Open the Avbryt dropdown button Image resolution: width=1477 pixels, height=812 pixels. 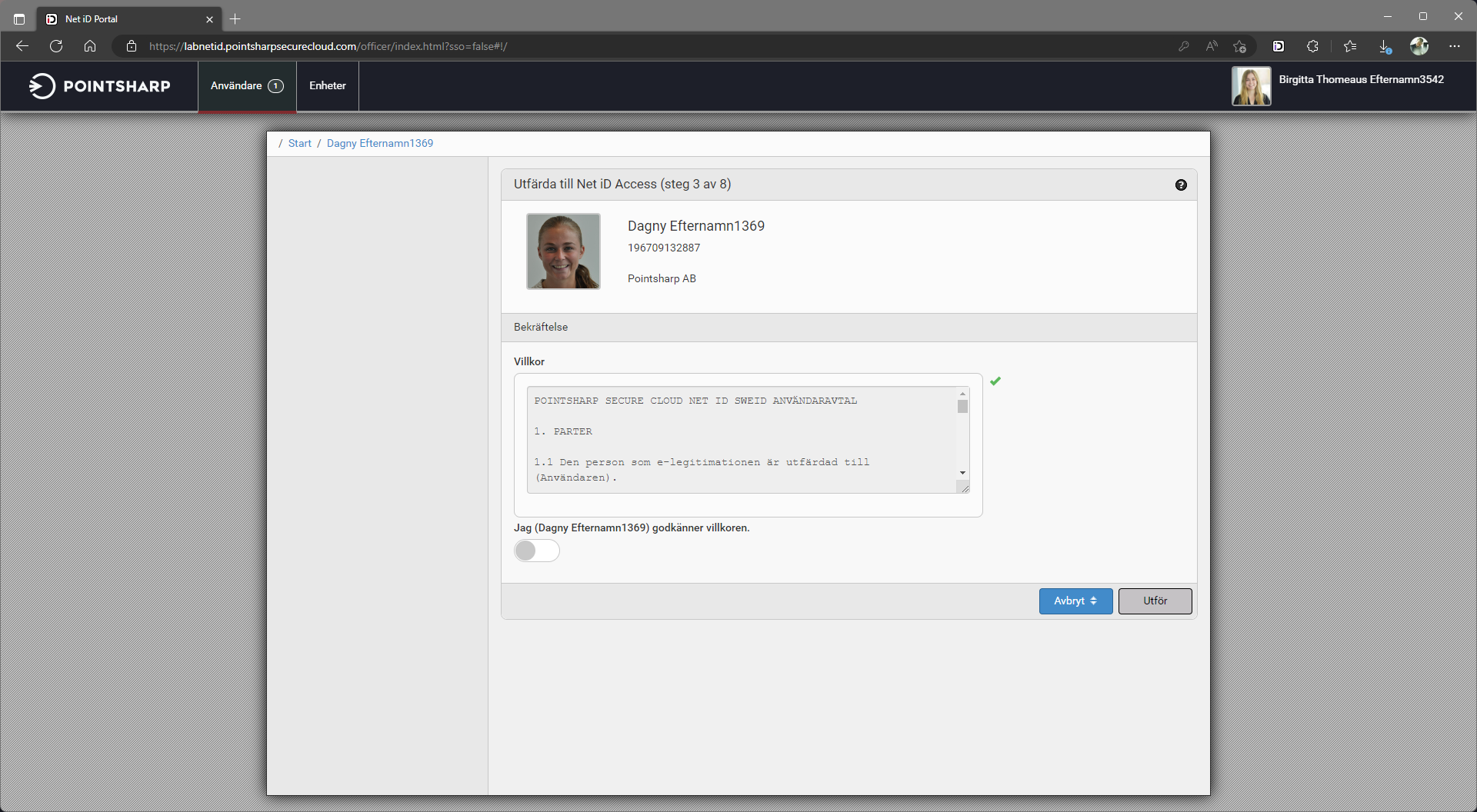click(1075, 601)
